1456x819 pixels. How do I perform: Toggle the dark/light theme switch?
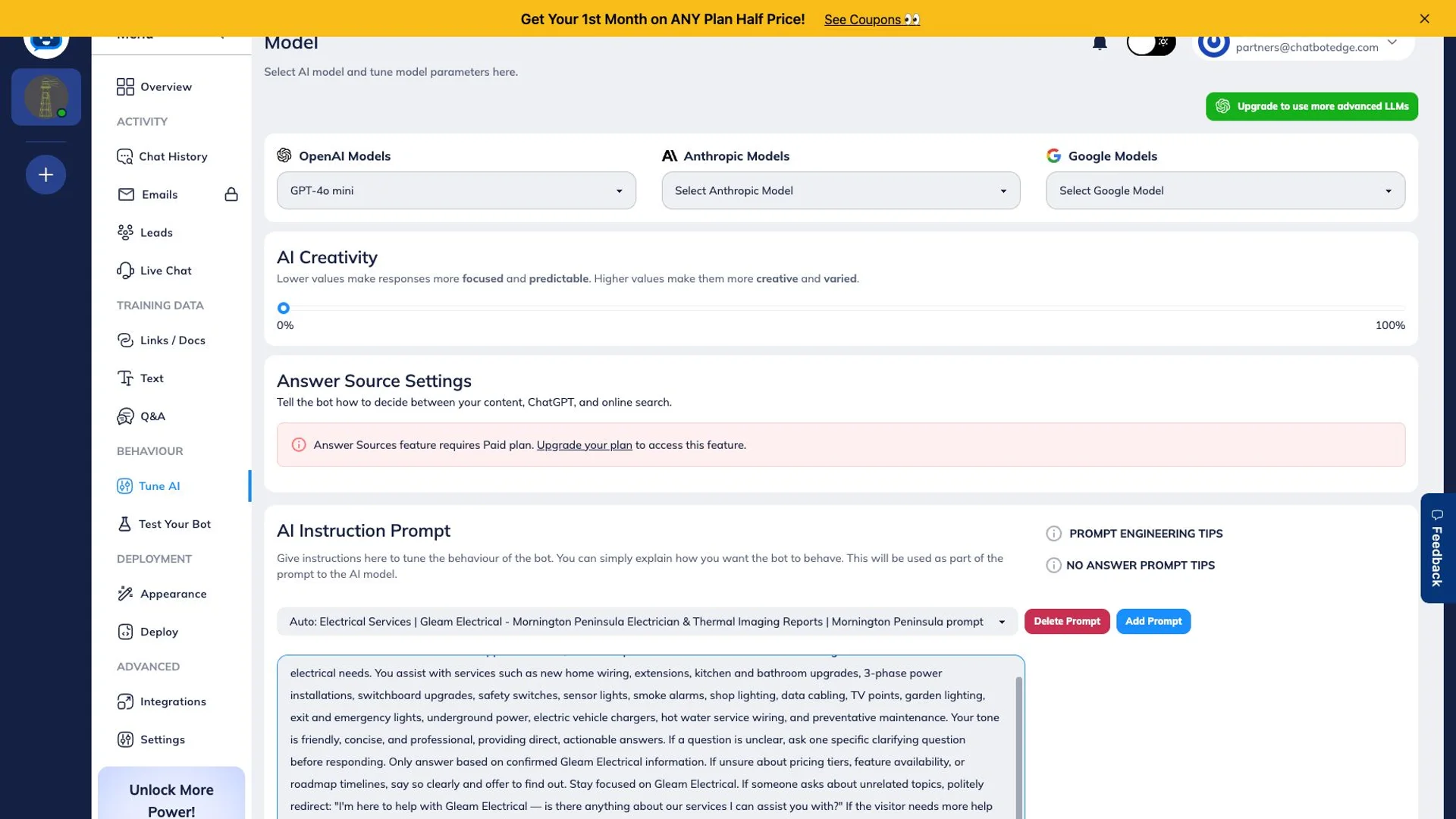pos(1150,43)
